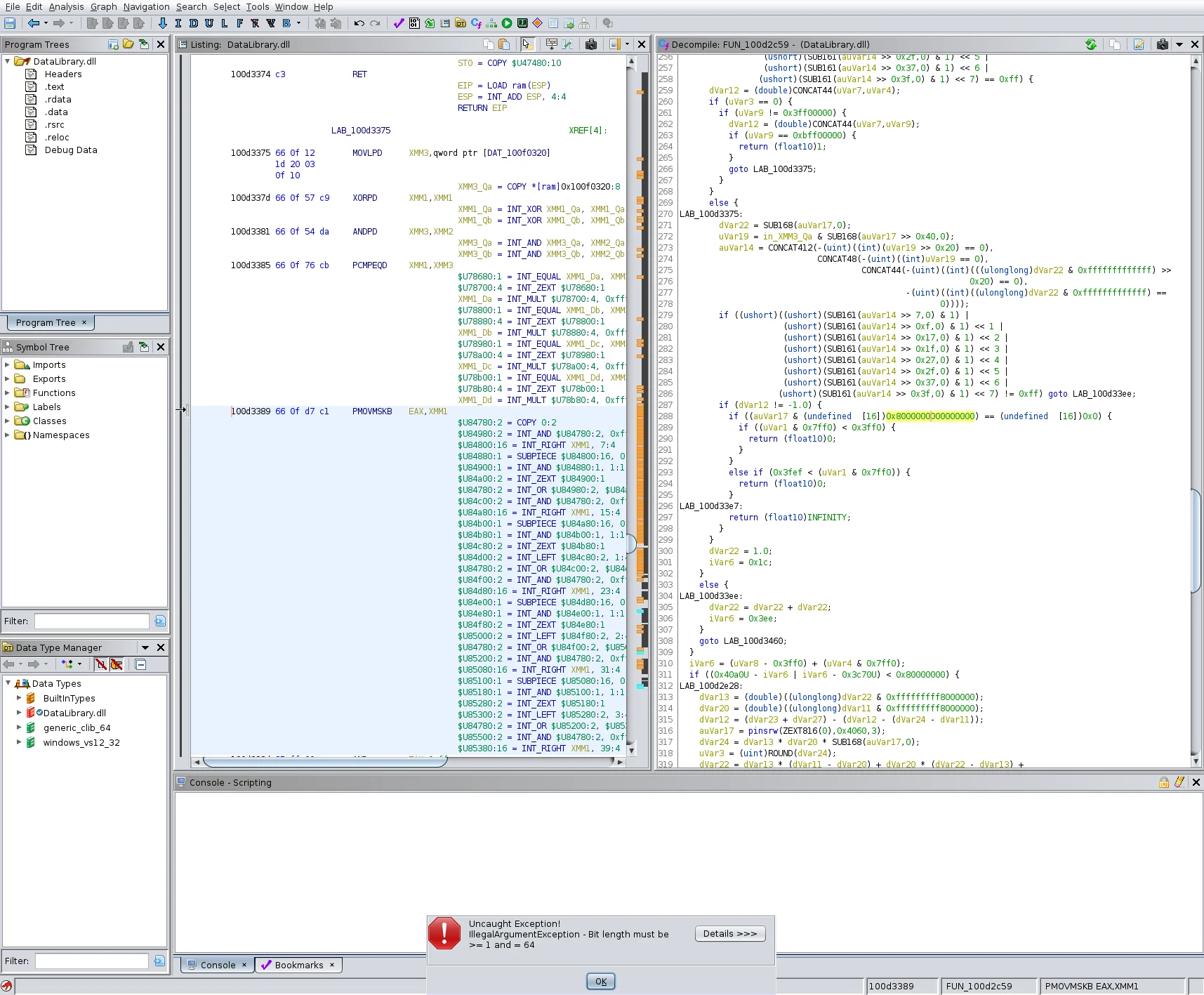The width and height of the screenshot is (1204, 995).
Task: Click Symbol Tree filter options icon
Action: pos(160,621)
